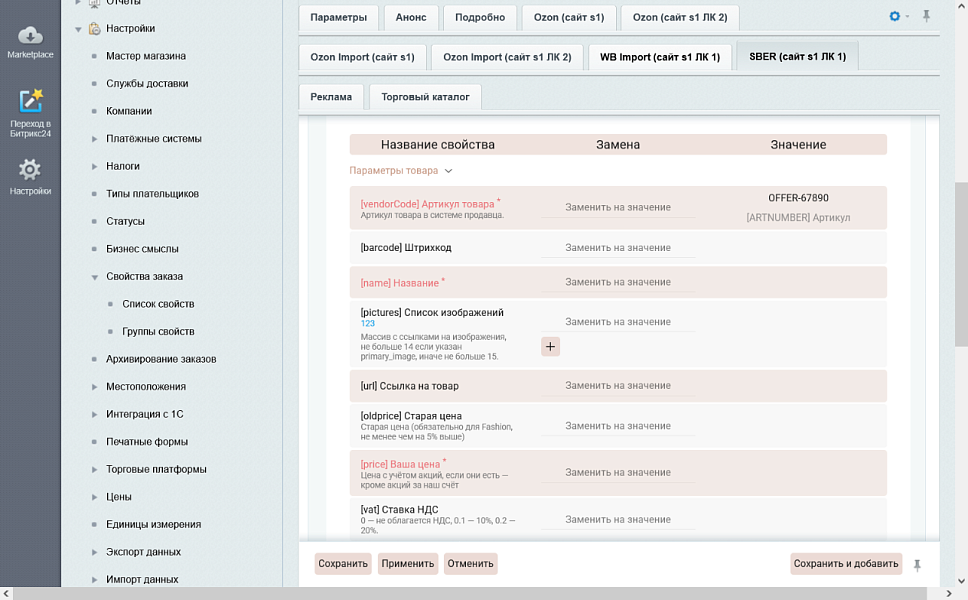Click the Переход в Битрикс24 sidebar icon
This screenshot has width=968, height=600.
pos(30,110)
